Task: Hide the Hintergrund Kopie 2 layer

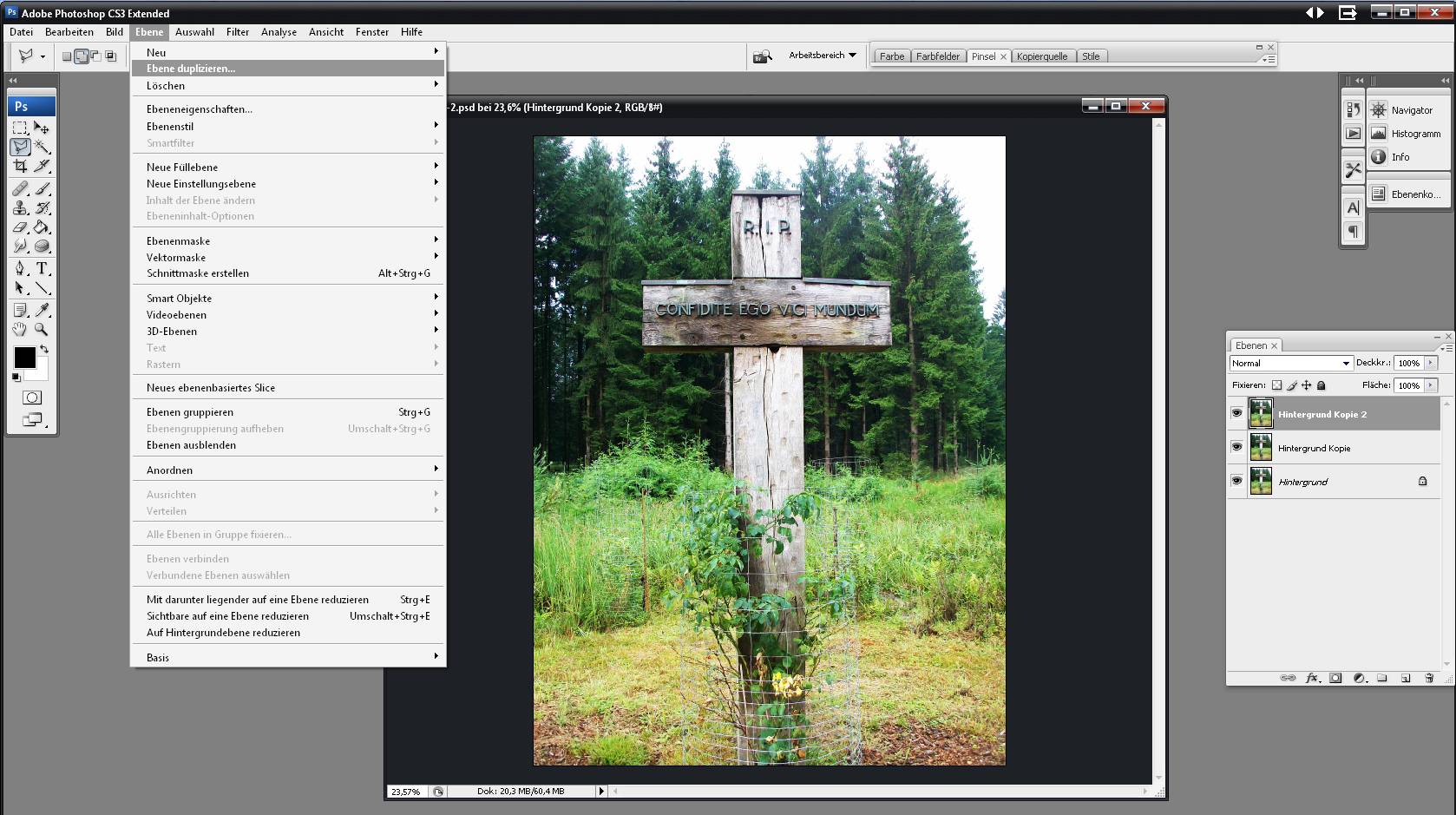Action: coord(1236,414)
